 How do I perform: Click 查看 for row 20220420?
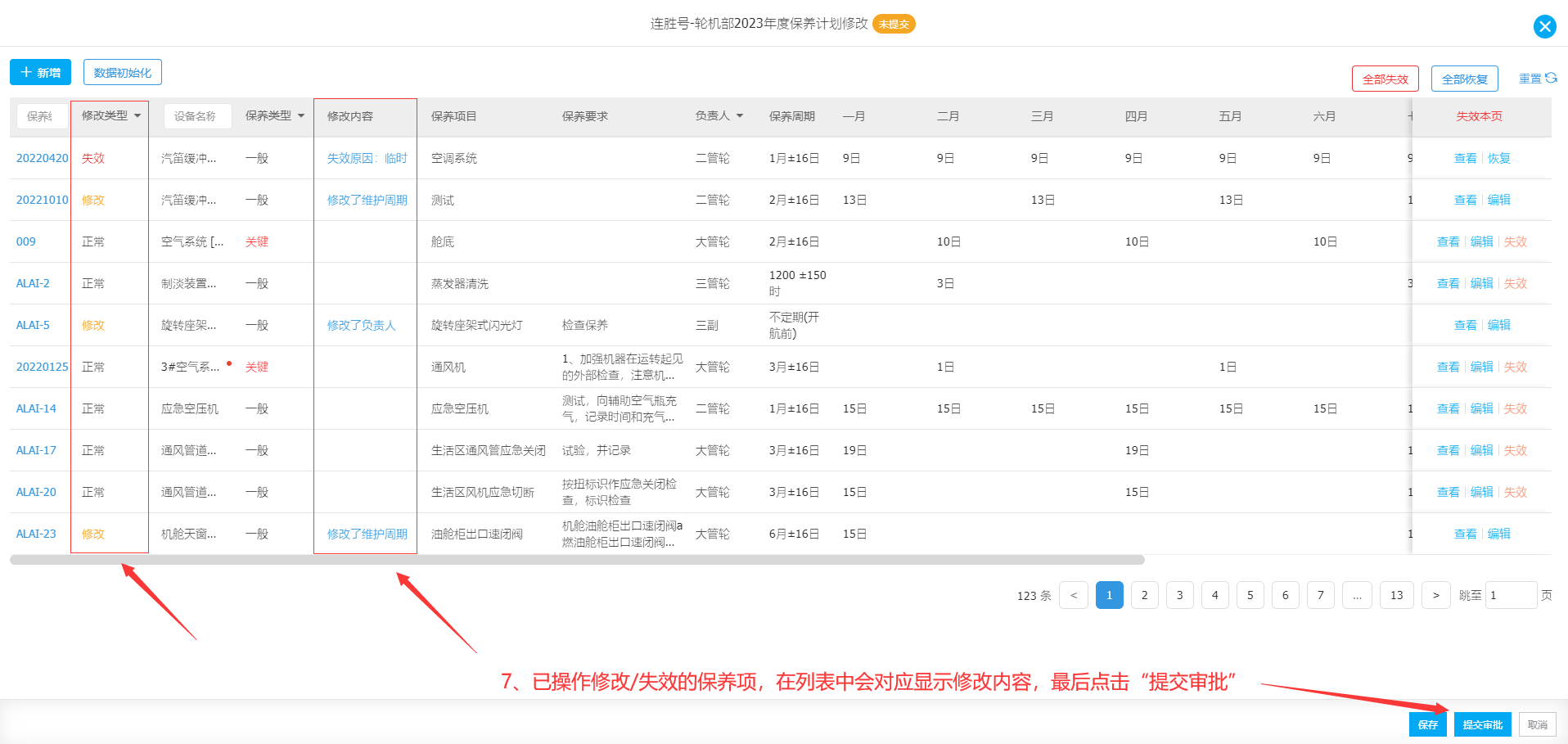coord(1465,158)
